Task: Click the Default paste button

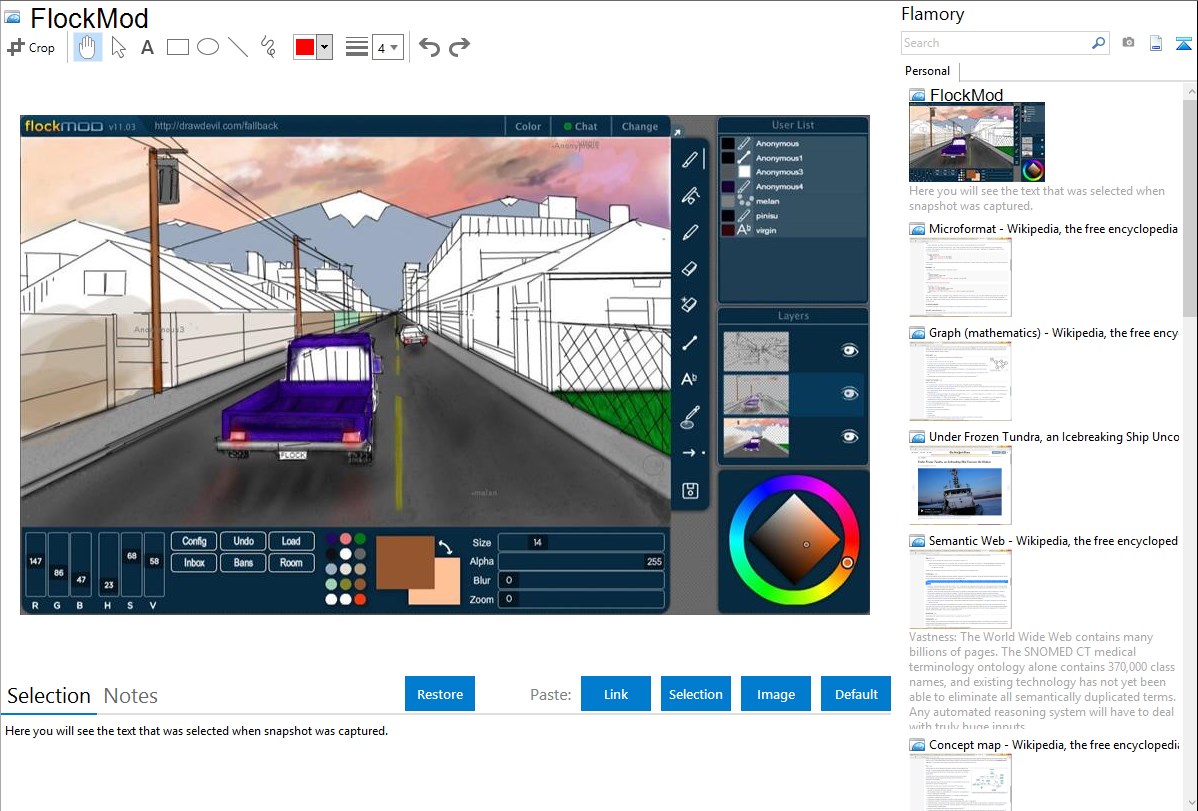Action: point(856,694)
